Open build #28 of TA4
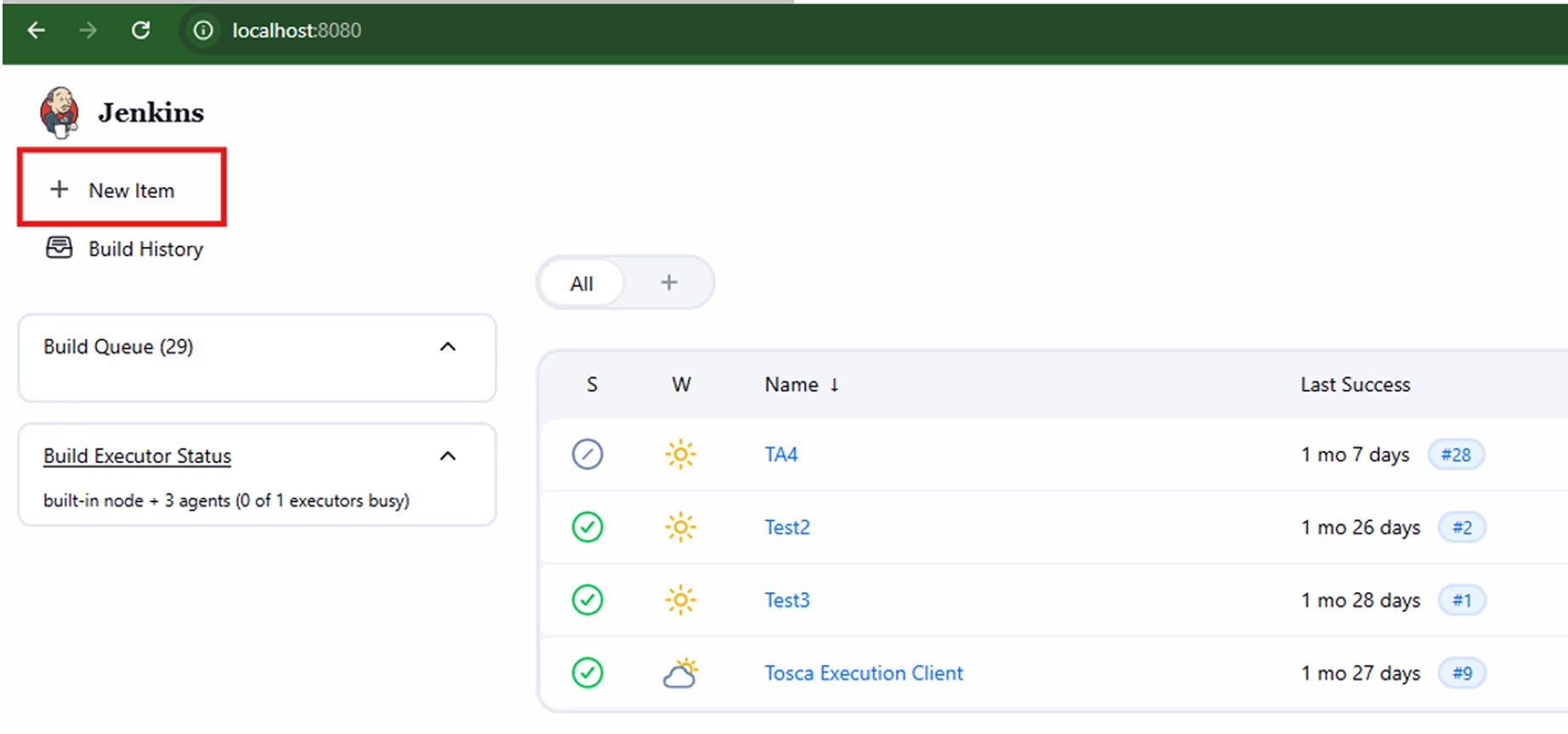1568x734 pixels. [1456, 455]
